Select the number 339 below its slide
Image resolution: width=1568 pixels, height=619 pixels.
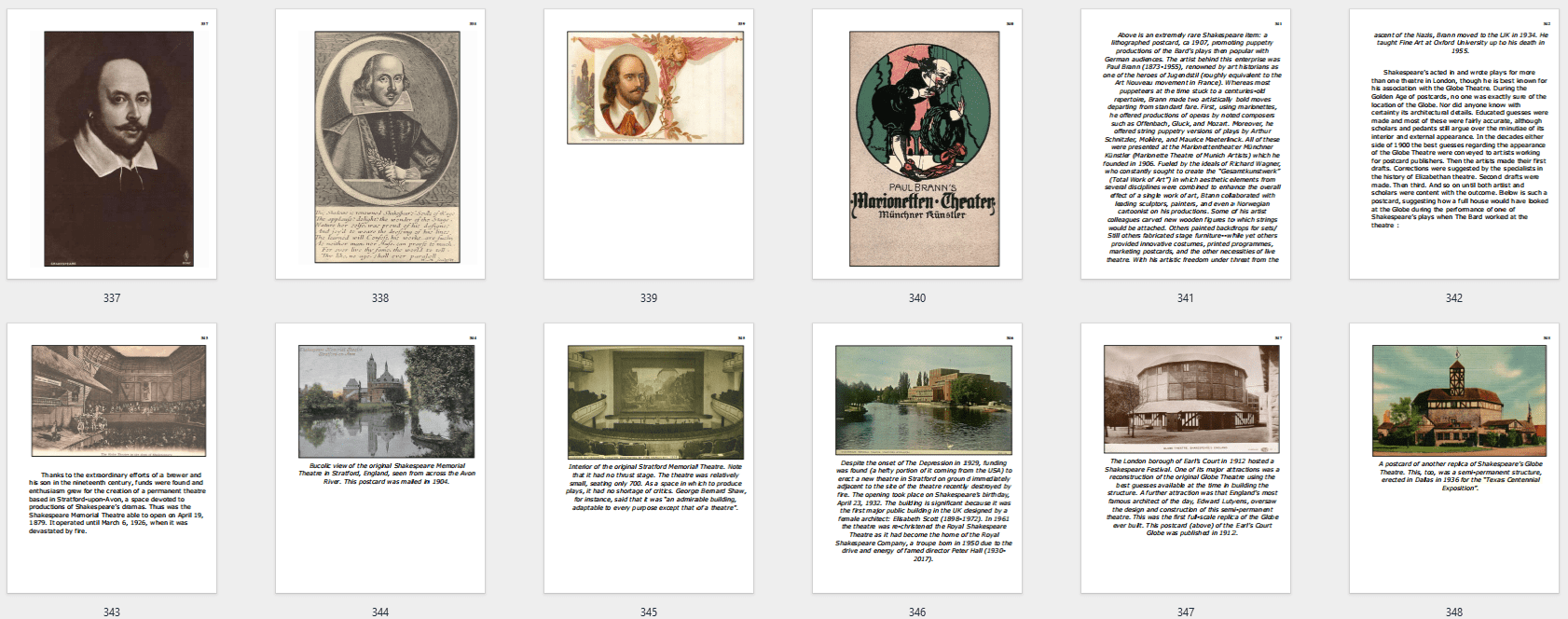(649, 298)
